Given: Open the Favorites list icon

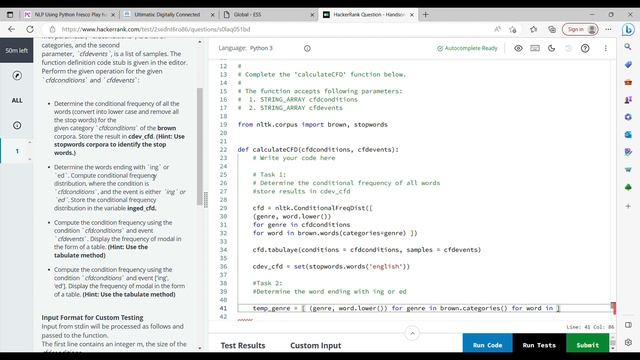Looking at the screenshot, I should [x=533, y=29].
